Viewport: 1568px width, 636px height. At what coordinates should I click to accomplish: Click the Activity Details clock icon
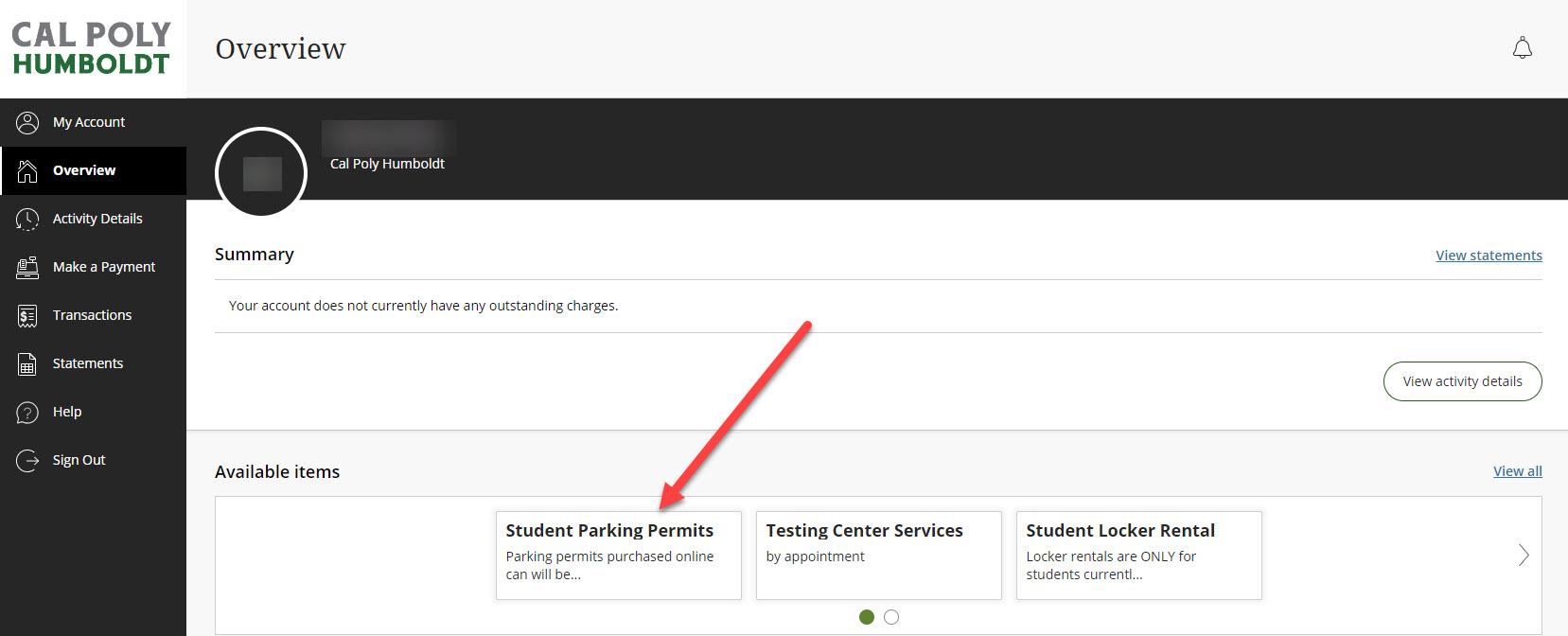point(27,219)
